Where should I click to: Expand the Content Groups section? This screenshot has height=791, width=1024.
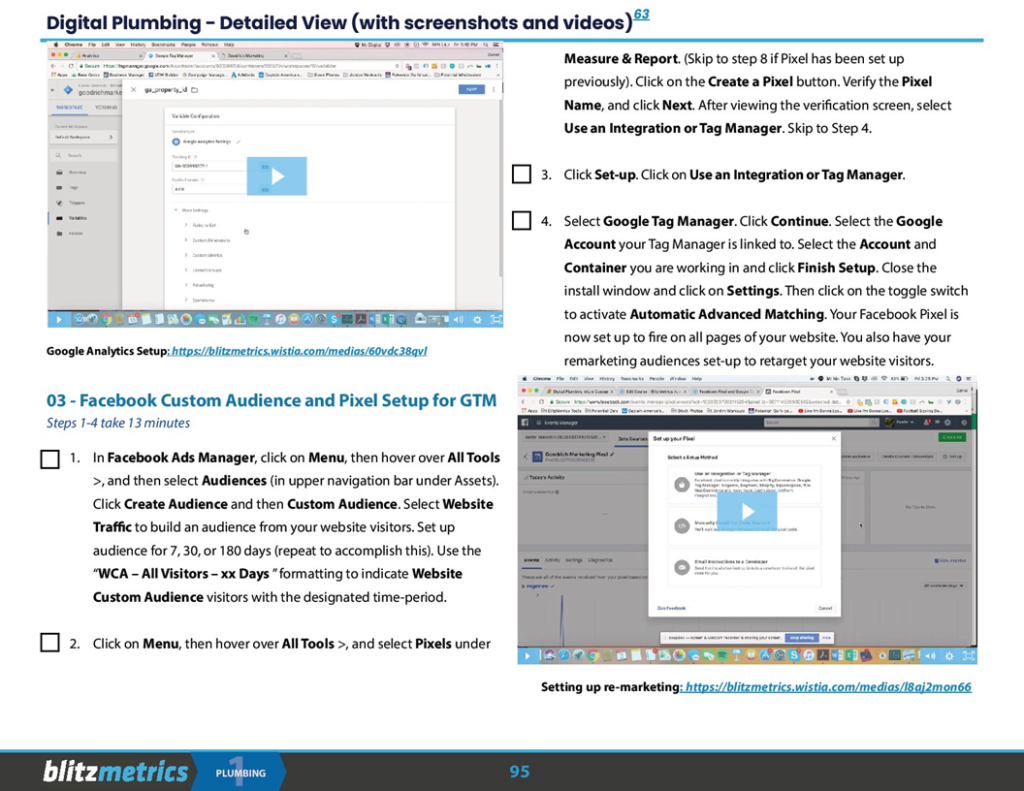tap(203, 270)
